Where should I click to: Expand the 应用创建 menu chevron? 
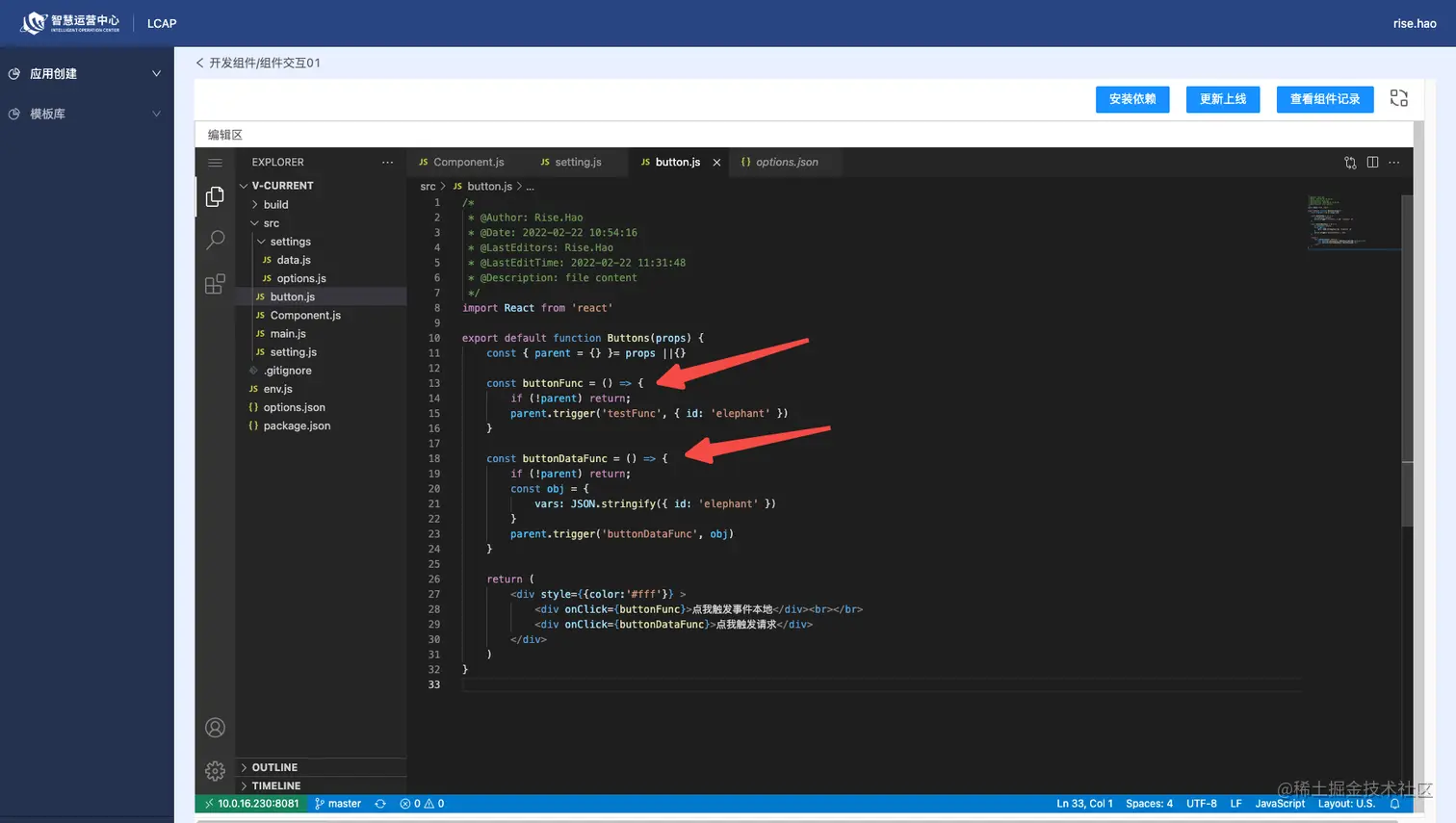(x=156, y=73)
